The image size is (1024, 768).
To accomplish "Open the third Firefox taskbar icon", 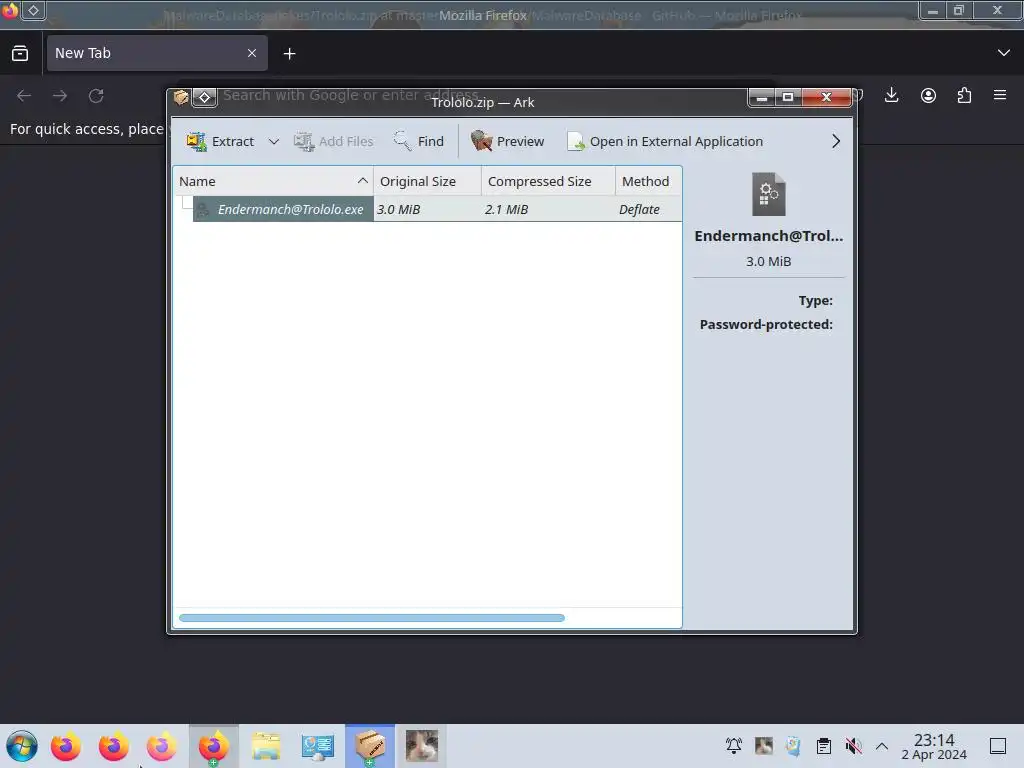I will 161,746.
